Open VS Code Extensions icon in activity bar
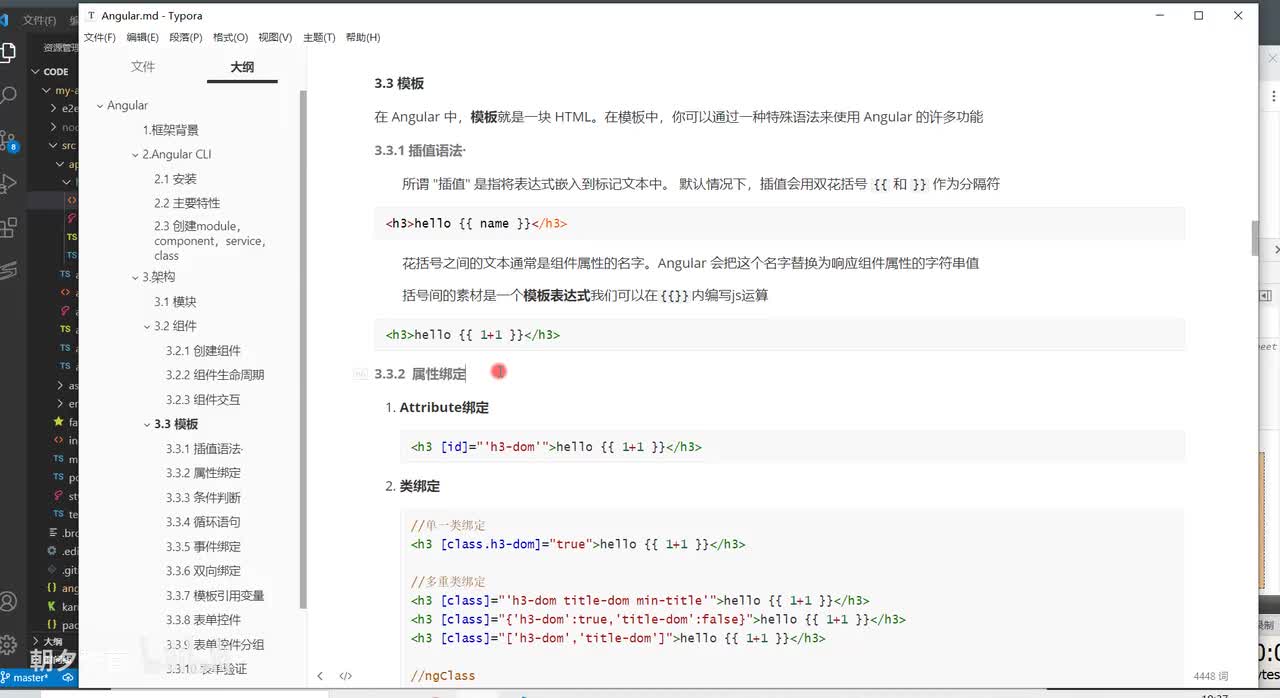 [8, 227]
